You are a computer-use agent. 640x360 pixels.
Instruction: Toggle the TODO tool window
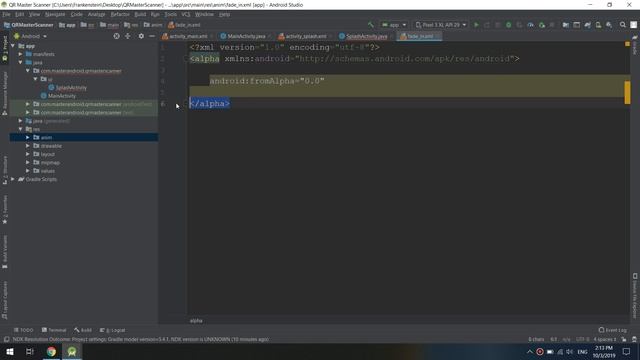pos(23,330)
